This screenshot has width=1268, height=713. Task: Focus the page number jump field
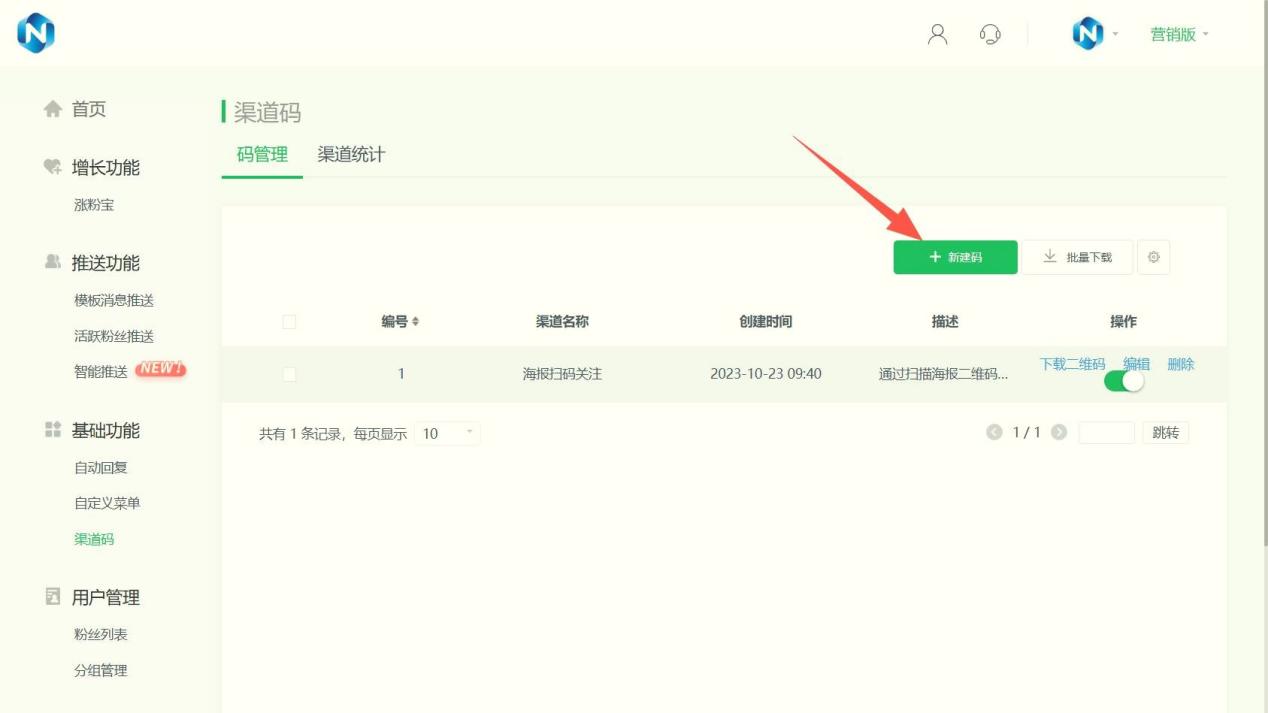click(1106, 432)
